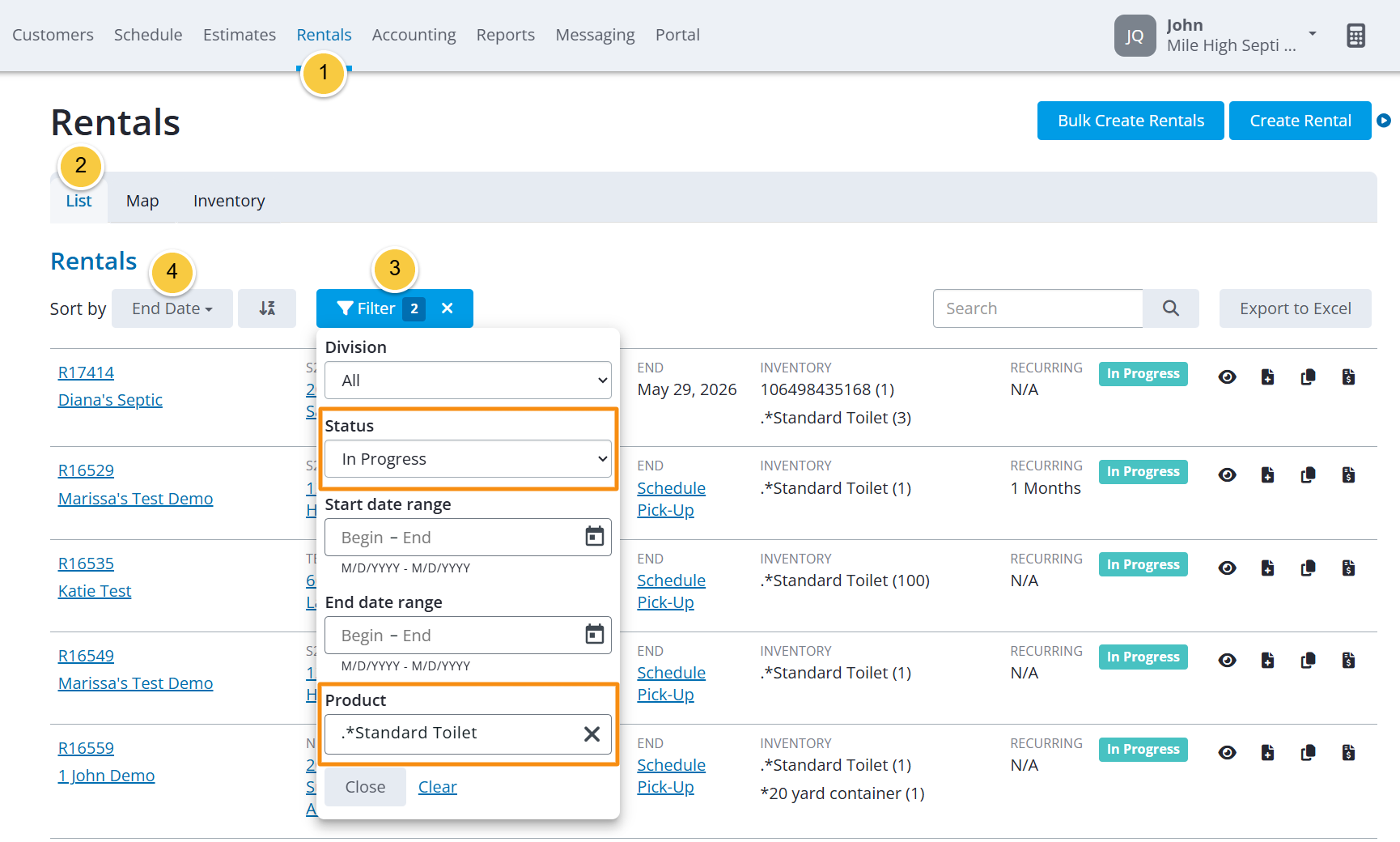Click copy icon for rental R17414
The height and width of the screenshot is (842, 1400).
click(x=1308, y=377)
